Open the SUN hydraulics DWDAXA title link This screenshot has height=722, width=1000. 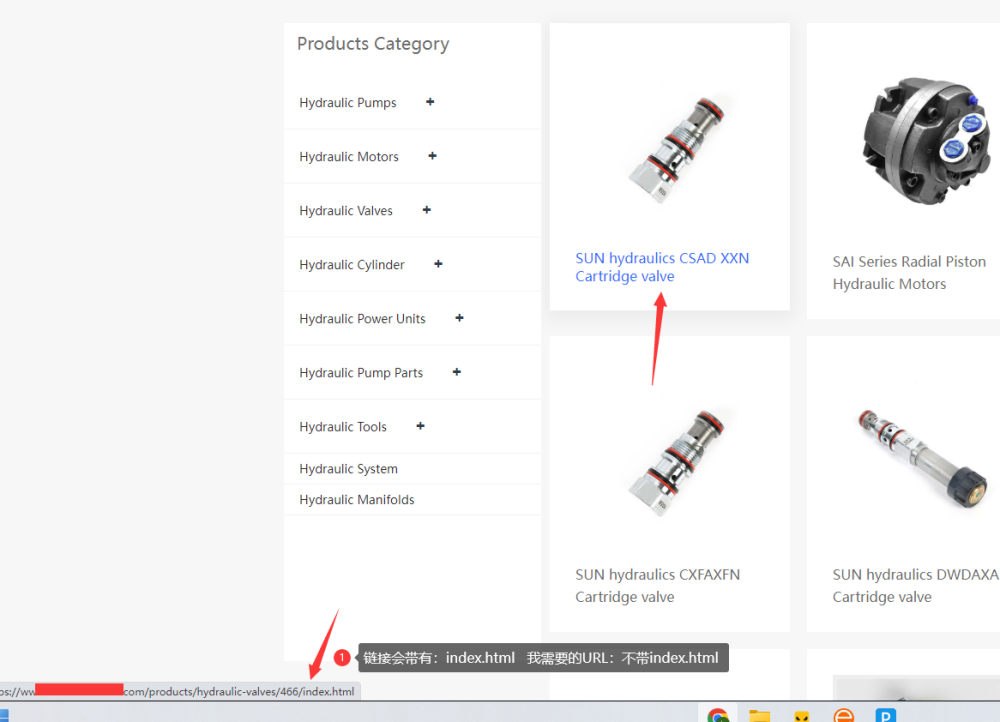tap(915, 586)
